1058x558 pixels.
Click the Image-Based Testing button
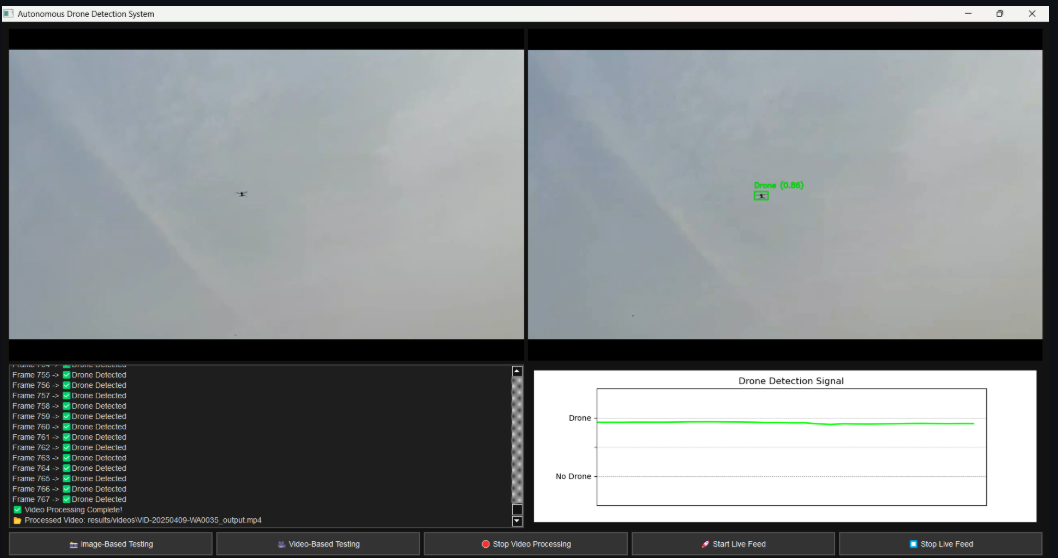coord(111,544)
